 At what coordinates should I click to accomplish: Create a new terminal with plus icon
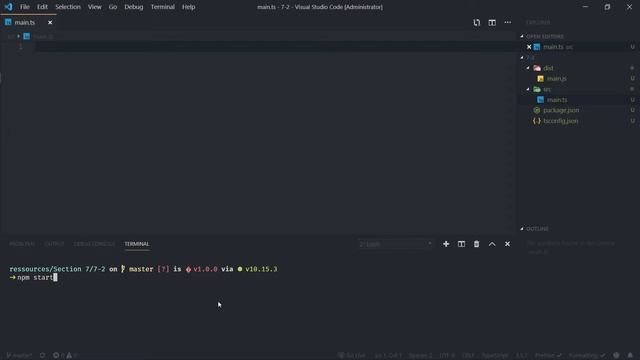click(446, 244)
